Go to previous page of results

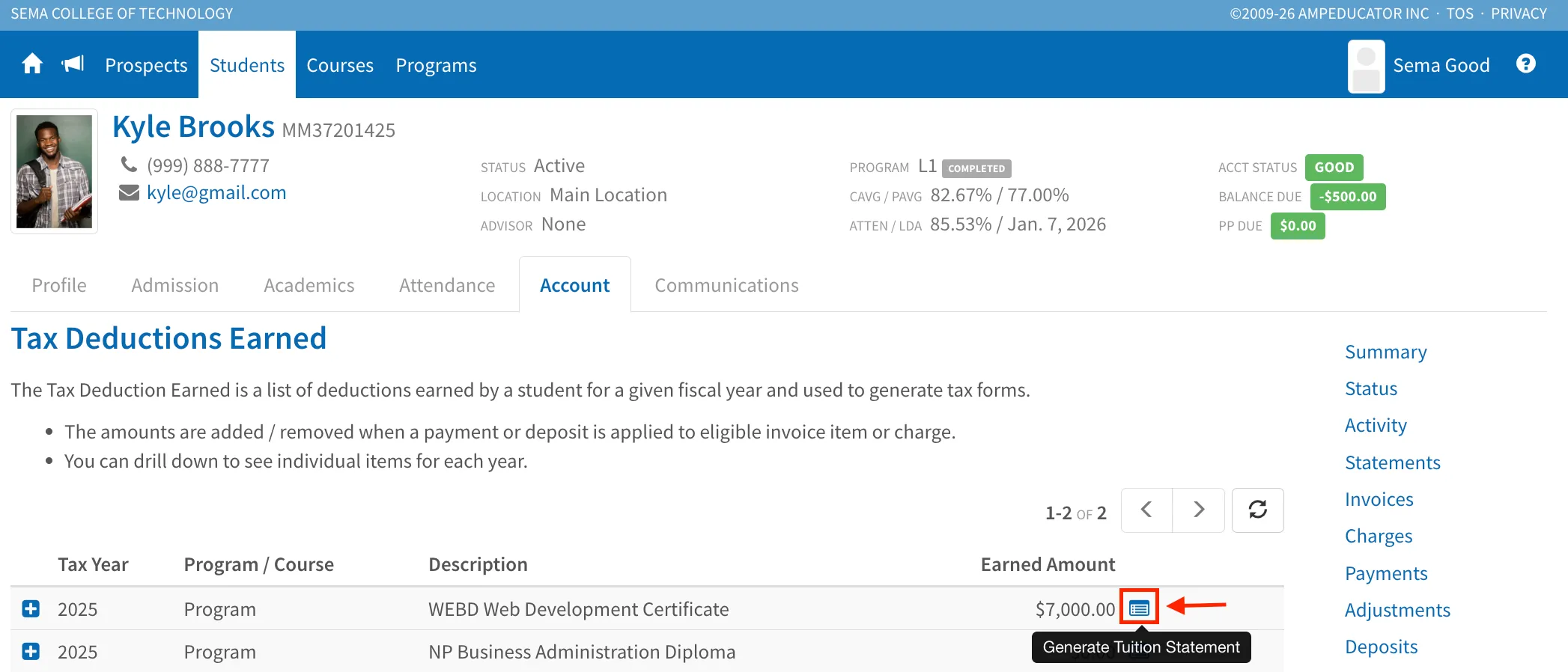click(1146, 510)
